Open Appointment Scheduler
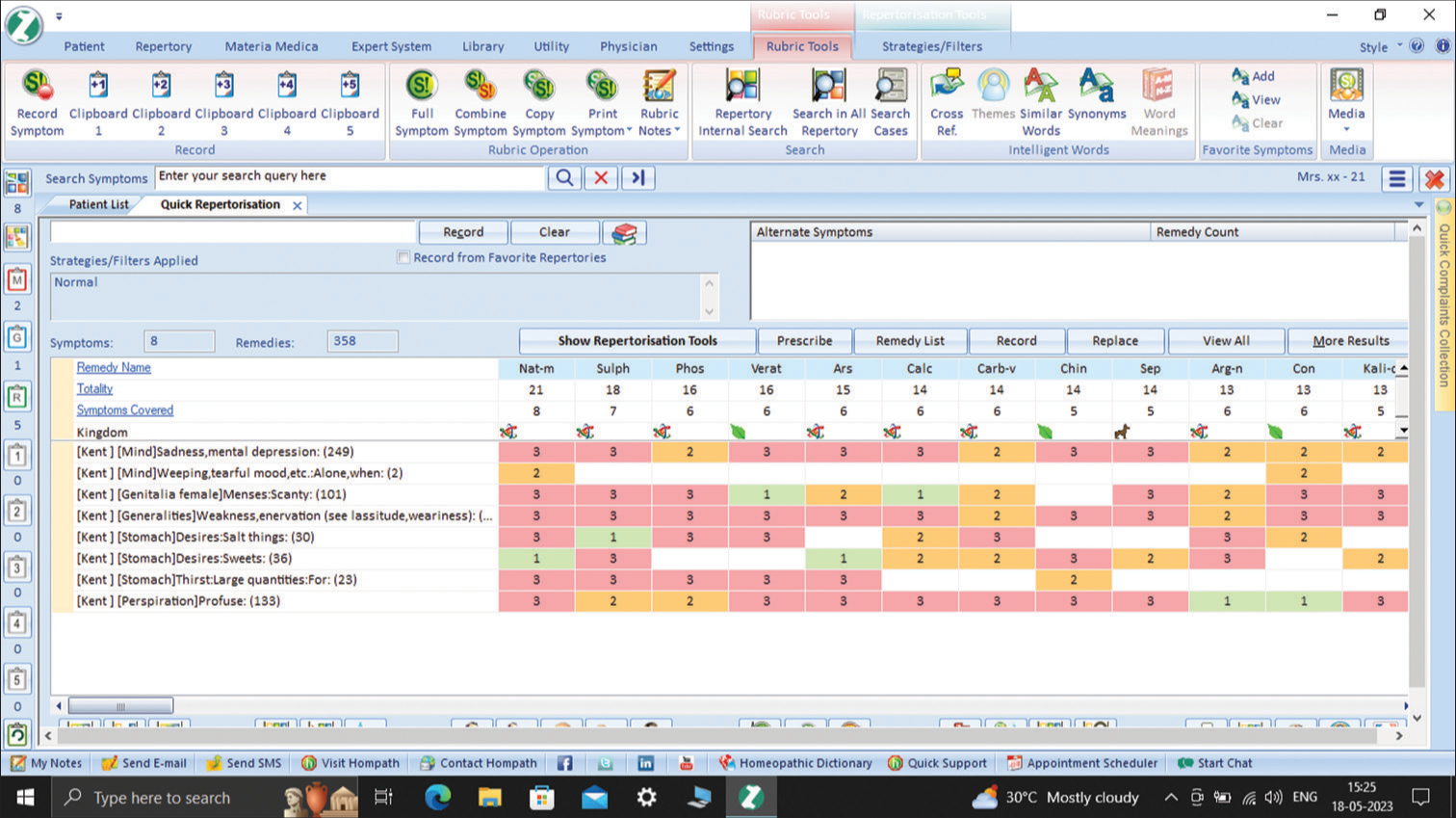Image resolution: width=1456 pixels, height=818 pixels. [1081, 763]
